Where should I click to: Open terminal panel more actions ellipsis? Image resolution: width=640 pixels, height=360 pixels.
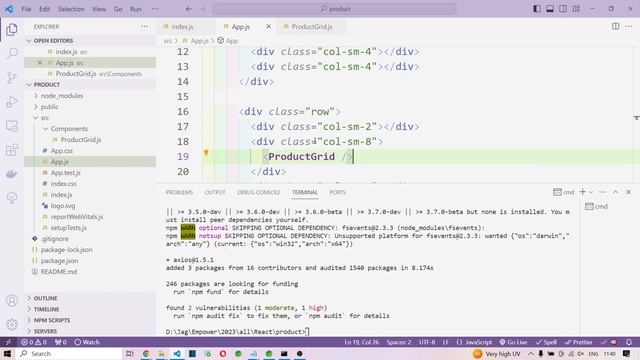pos(602,192)
